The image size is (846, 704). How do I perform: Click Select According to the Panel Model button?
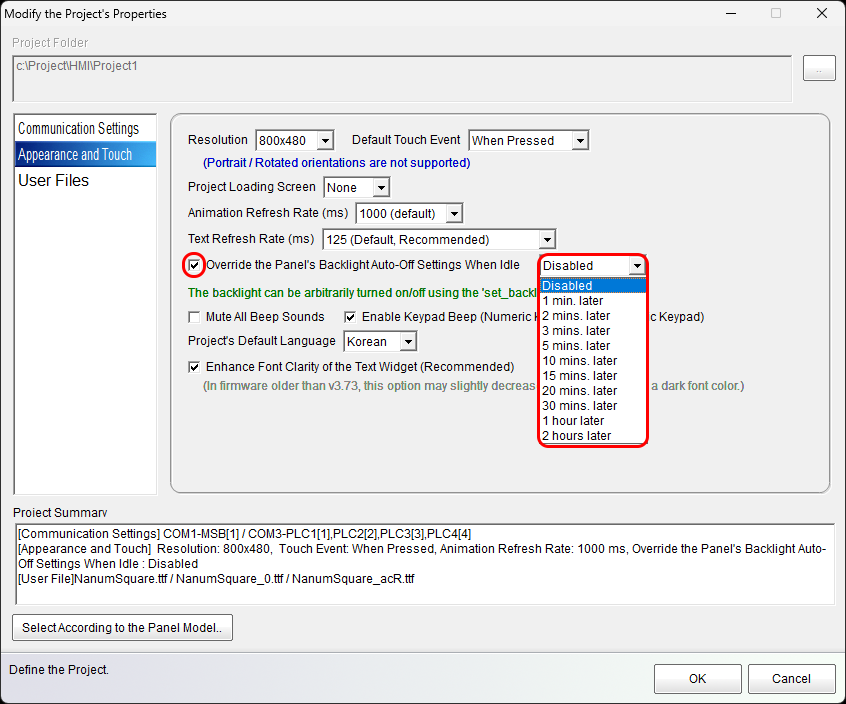click(x=122, y=628)
